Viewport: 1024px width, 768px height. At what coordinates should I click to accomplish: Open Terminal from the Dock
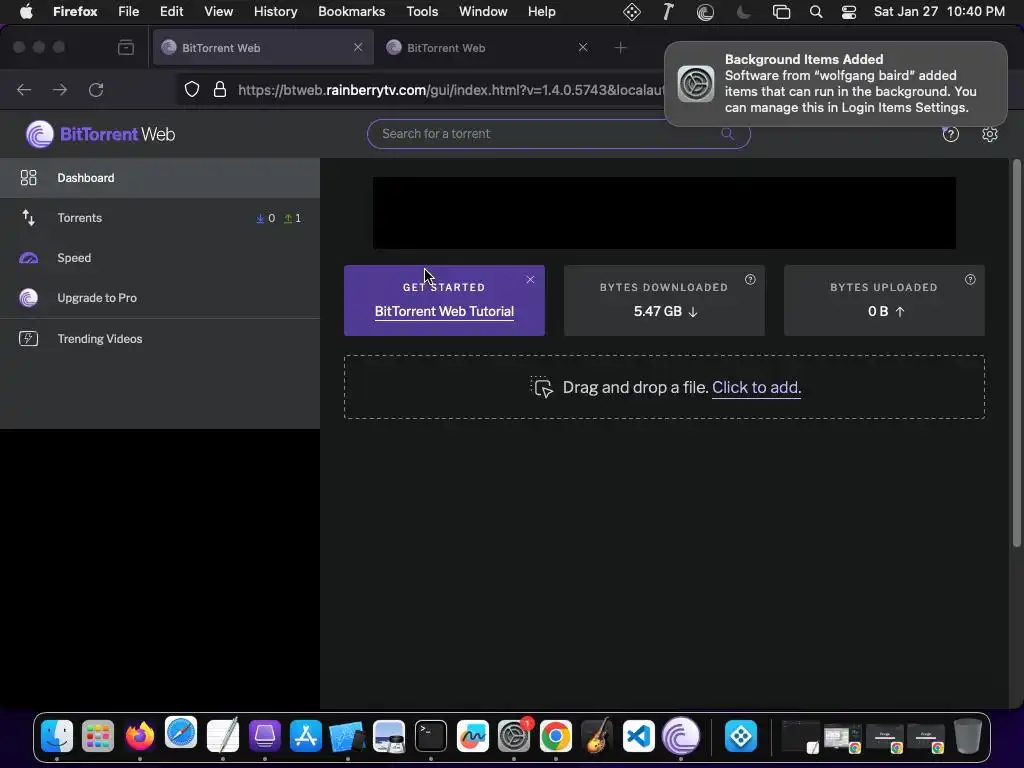[431, 737]
